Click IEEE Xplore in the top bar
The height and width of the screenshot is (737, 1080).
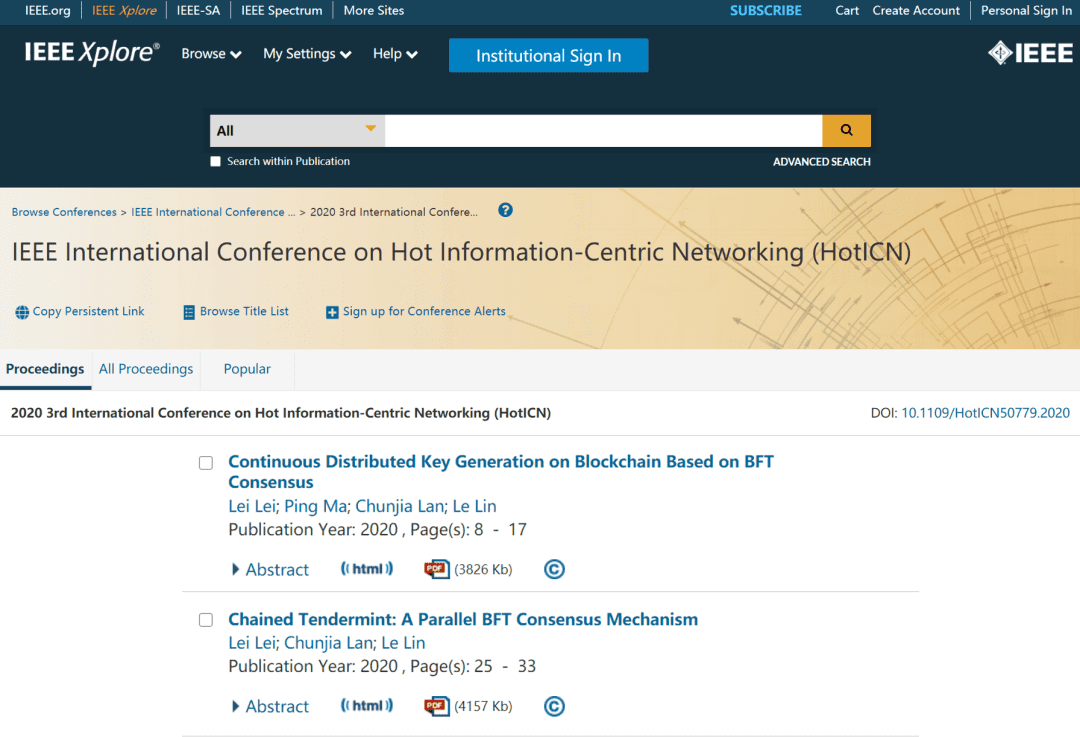click(124, 10)
